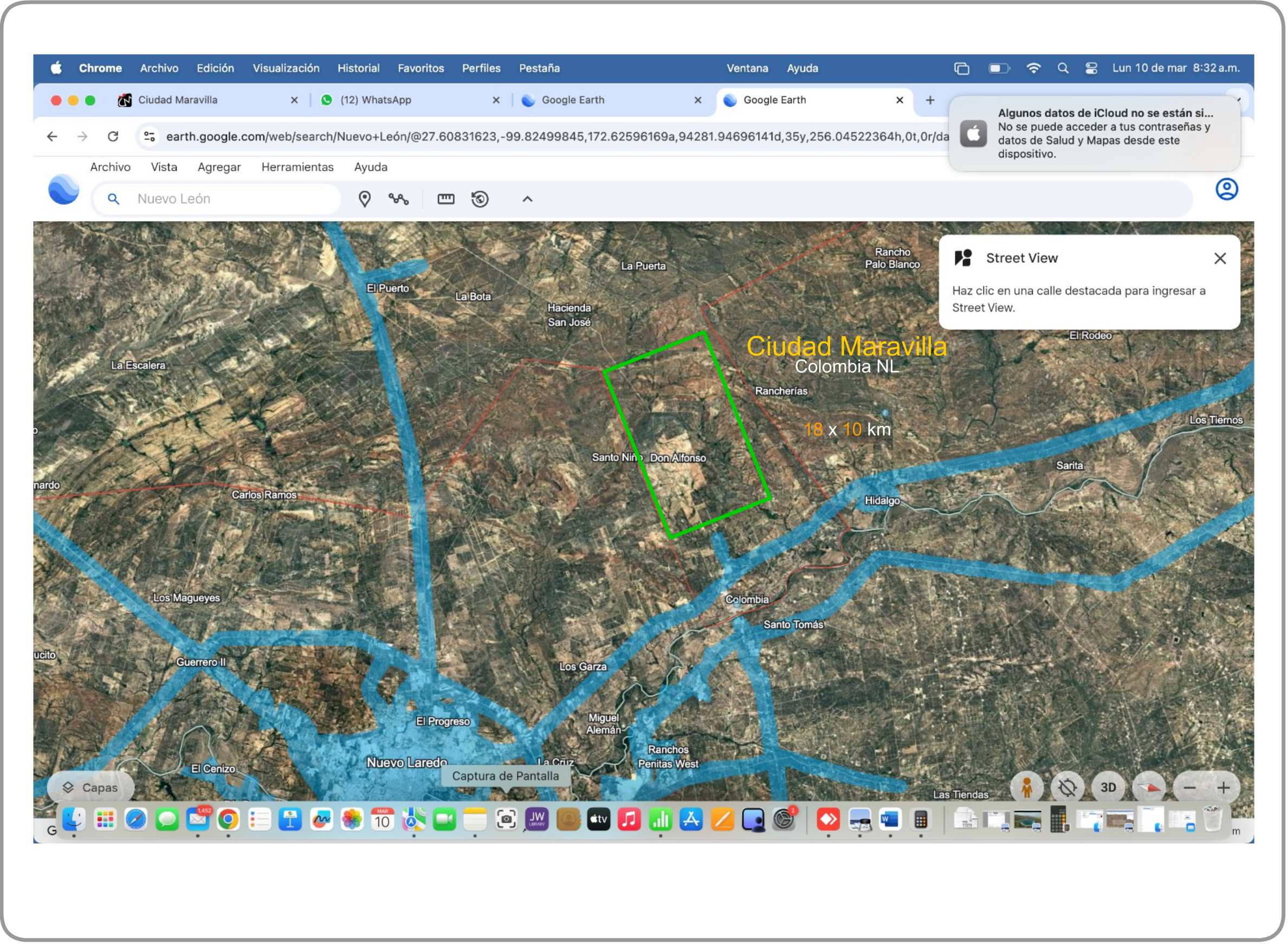Click the zoom out minus button

[1190, 788]
